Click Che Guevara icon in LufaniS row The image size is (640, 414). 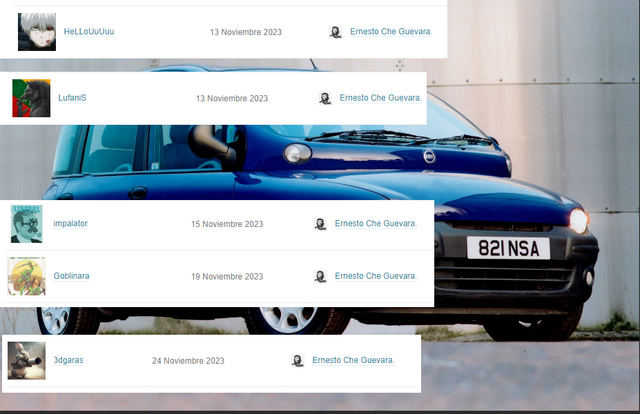(x=325, y=98)
